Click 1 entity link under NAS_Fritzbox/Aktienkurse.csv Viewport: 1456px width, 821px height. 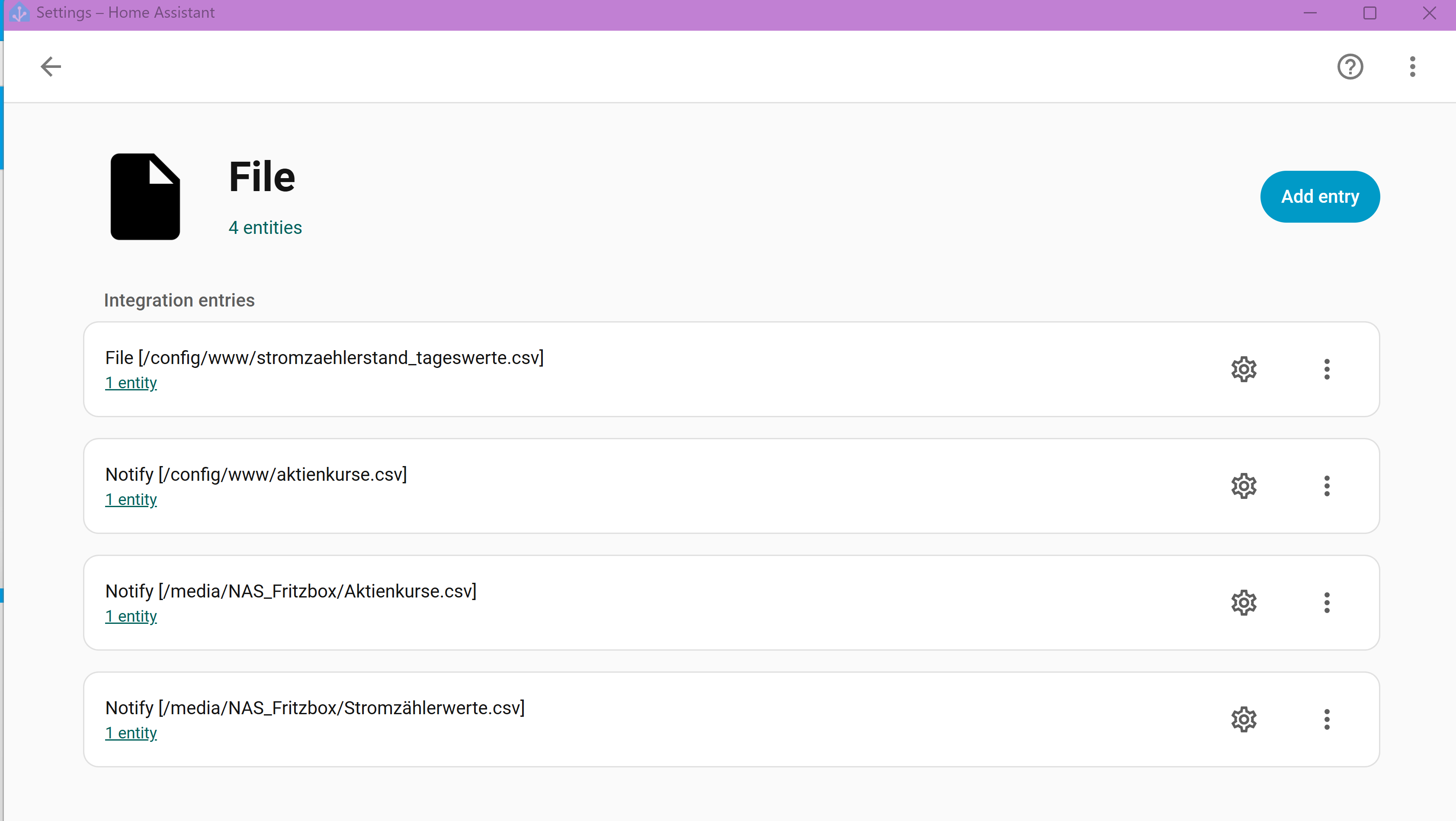(x=131, y=617)
